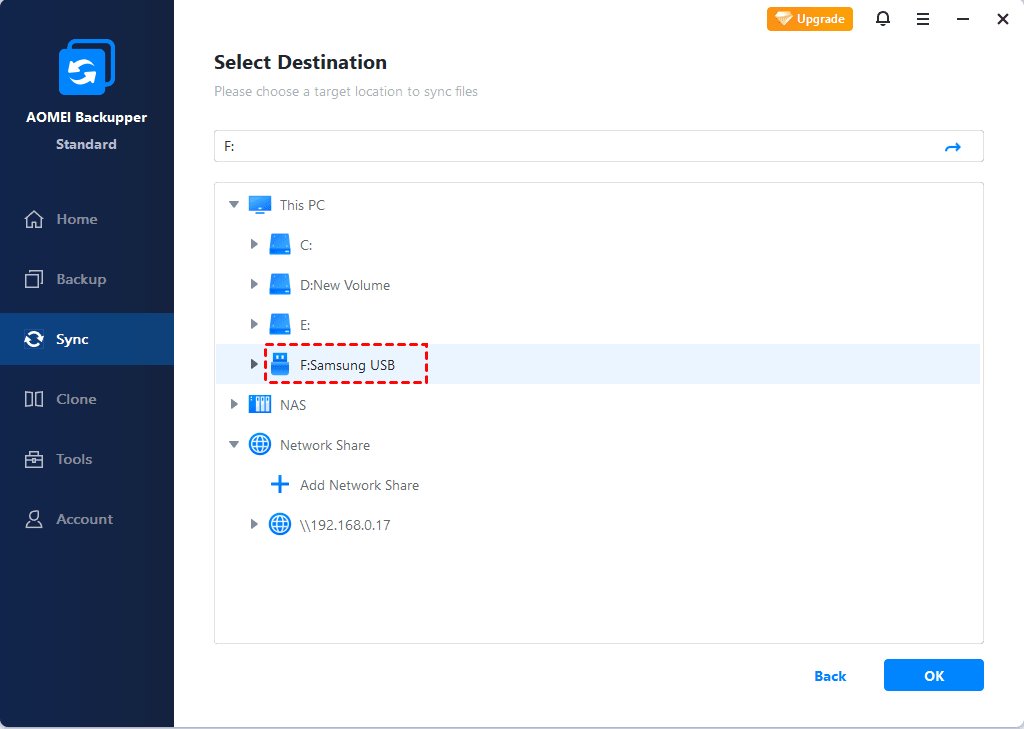Open Tools from the sidebar
1024x729 pixels.
74,459
